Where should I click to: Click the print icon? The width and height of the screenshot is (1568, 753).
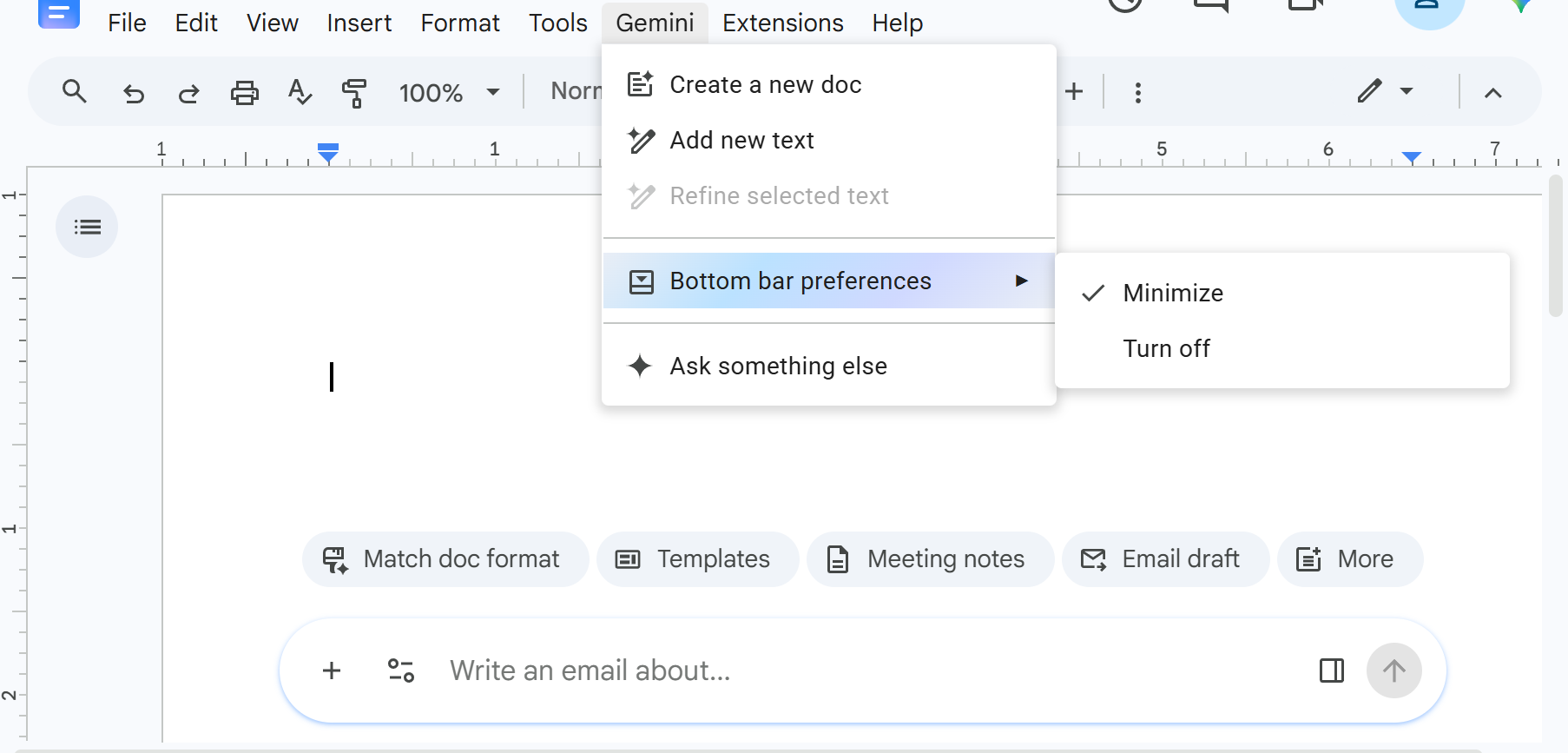coord(244,92)
